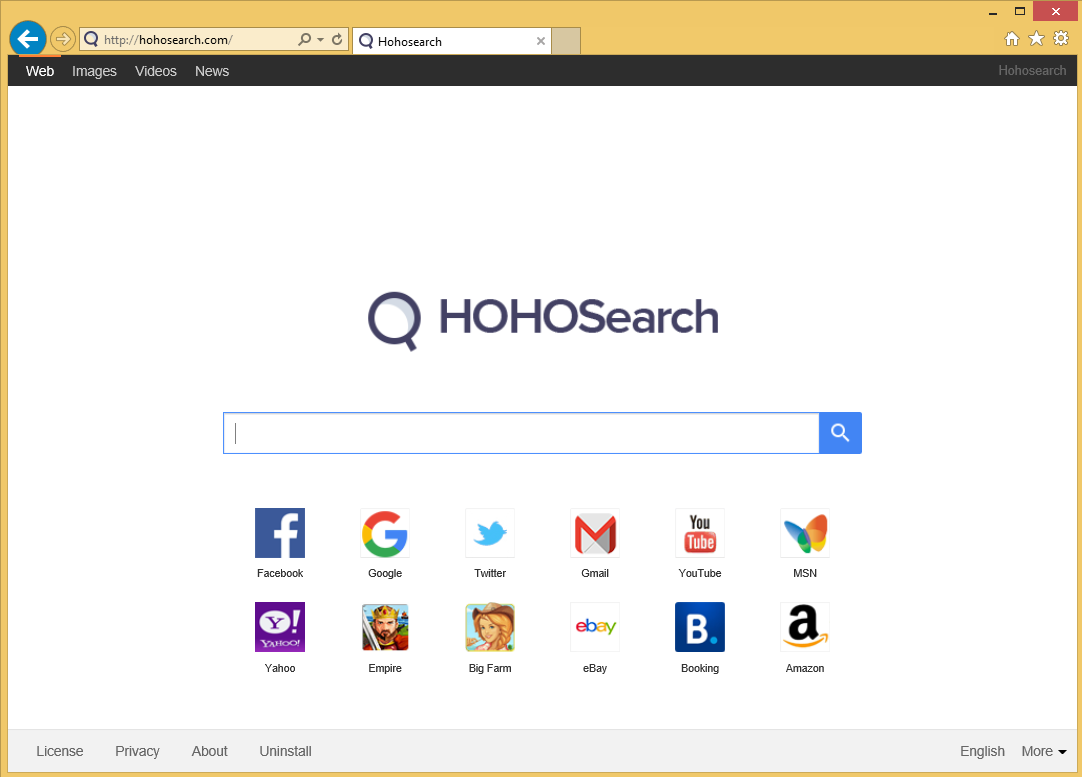
Task: Open the License footer link
Action: click(59, 751)
